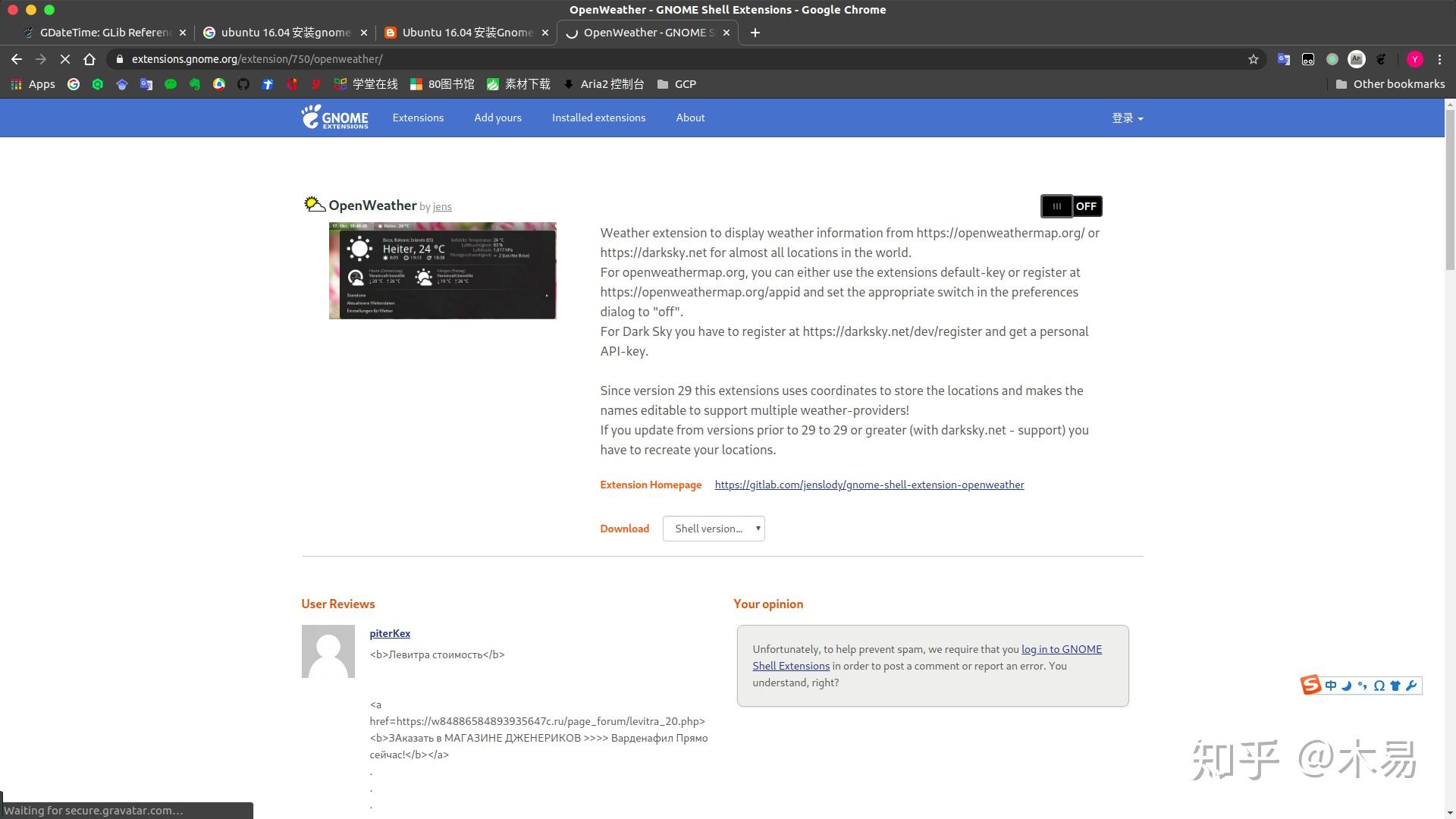Open the pink Y profile avatar
The image size is (1456, 819).
click(1414, 59)
